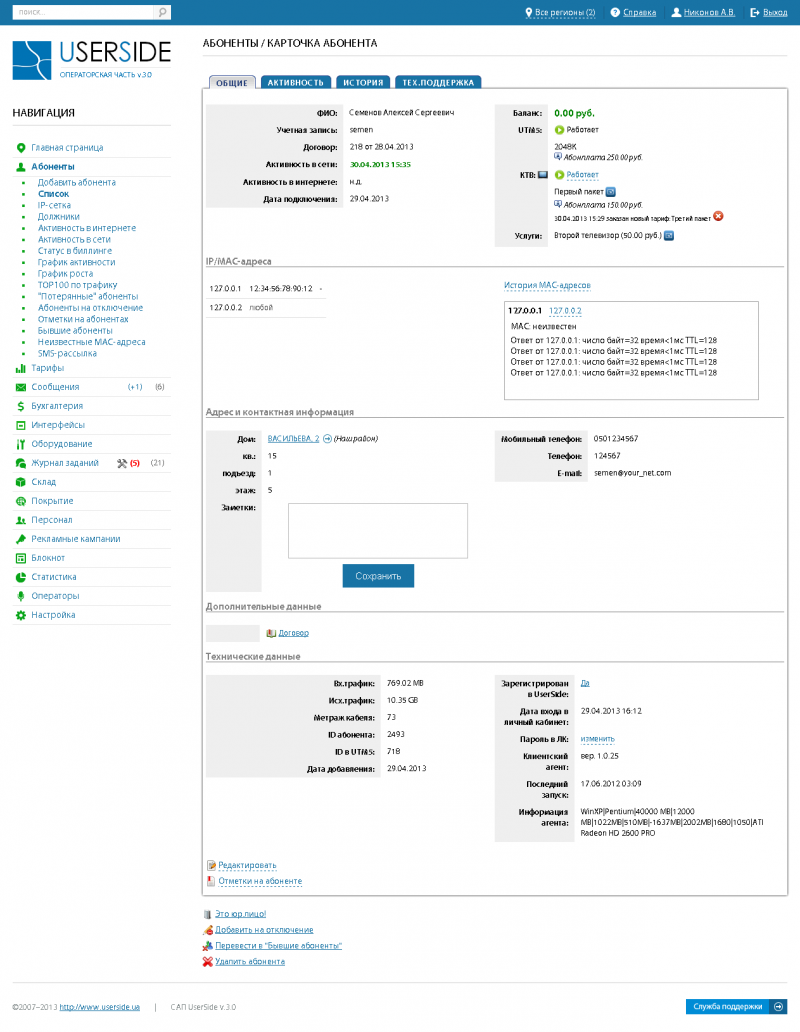
Task: Toggle the green UTM5 Работает status icon
Action: tap(559, 130)
